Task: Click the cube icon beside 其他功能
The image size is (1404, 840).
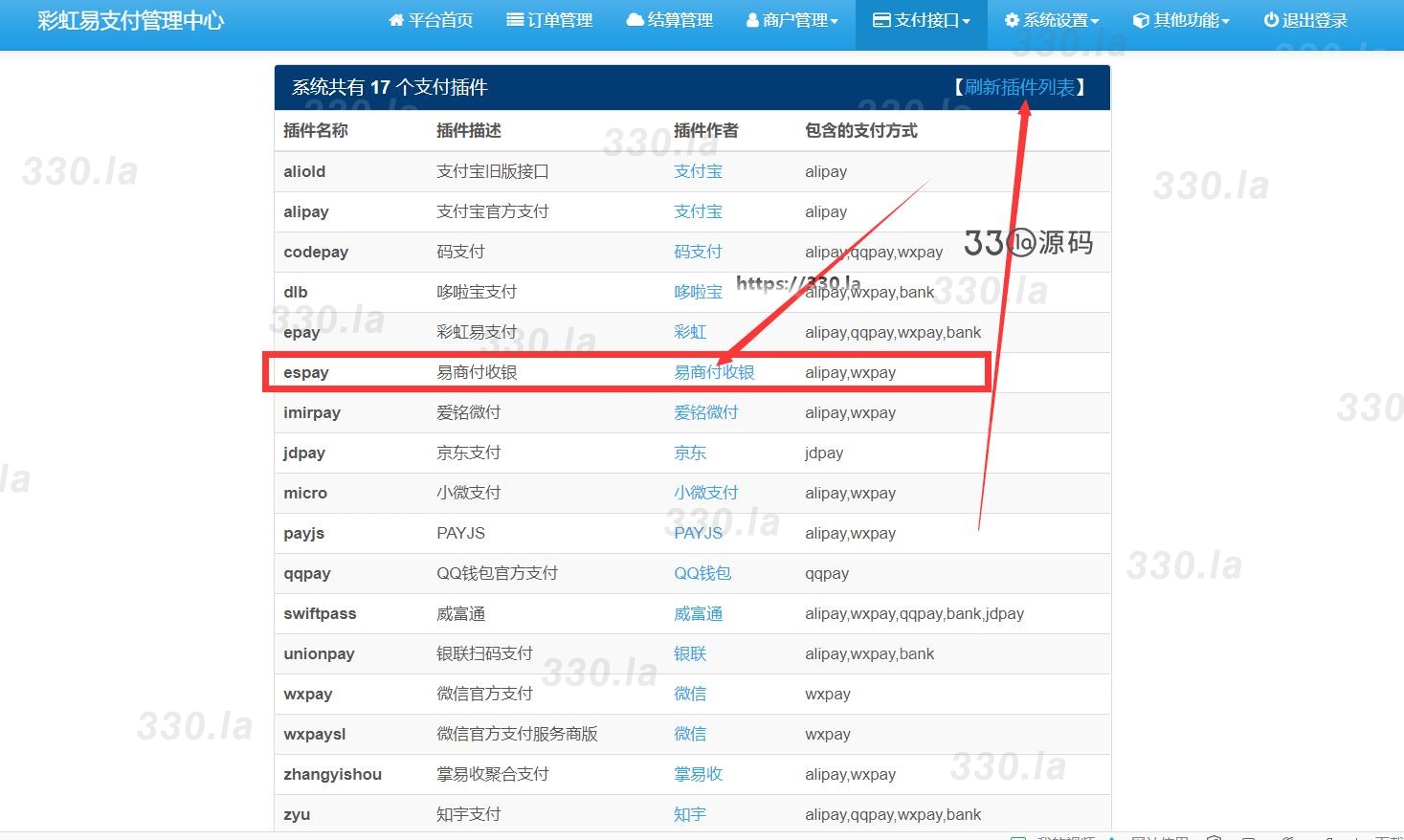Action: point(1141,20)
